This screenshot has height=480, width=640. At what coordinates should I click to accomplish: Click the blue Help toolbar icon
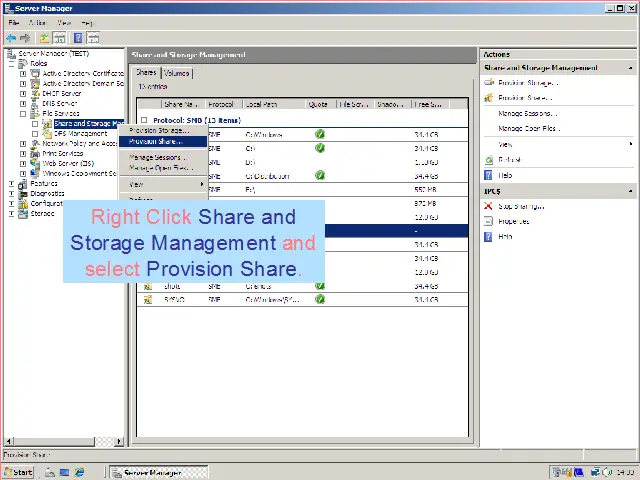(x=78, y=38)
